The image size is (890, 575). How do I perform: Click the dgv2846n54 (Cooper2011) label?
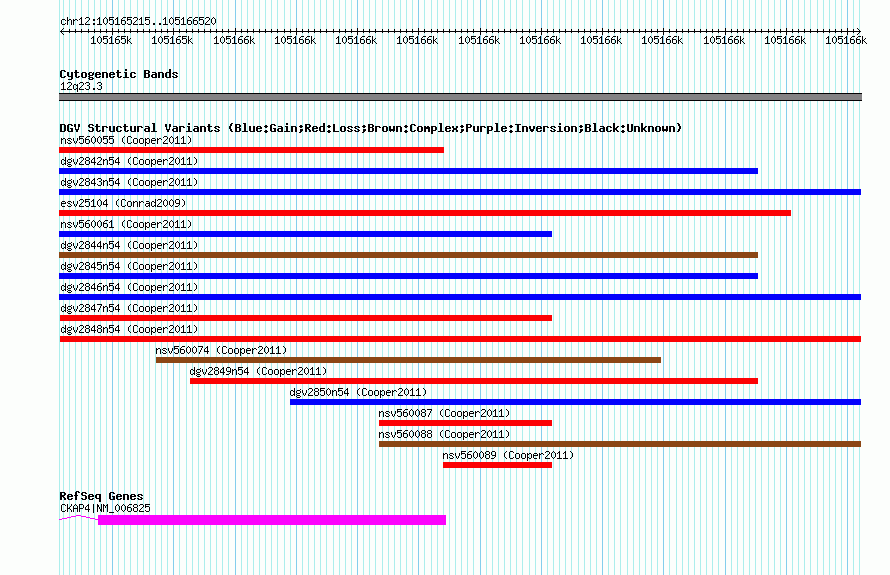click(129, 287)
